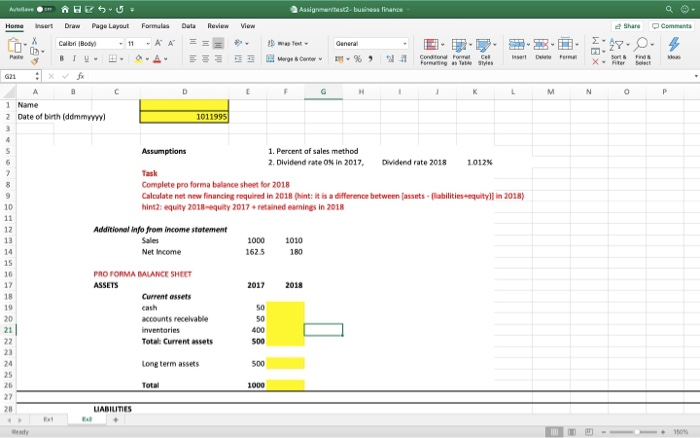Activate the Format Painter brush
Viewport: 700px width, 438px height.
click(x=34, y=61)
